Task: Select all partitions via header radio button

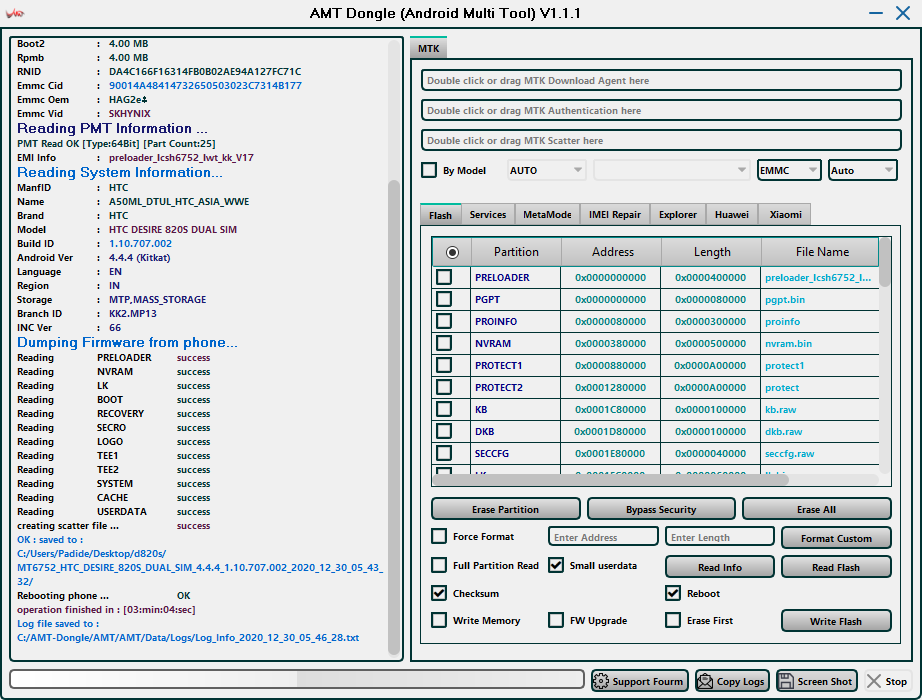Action: [x=452, y=252]
